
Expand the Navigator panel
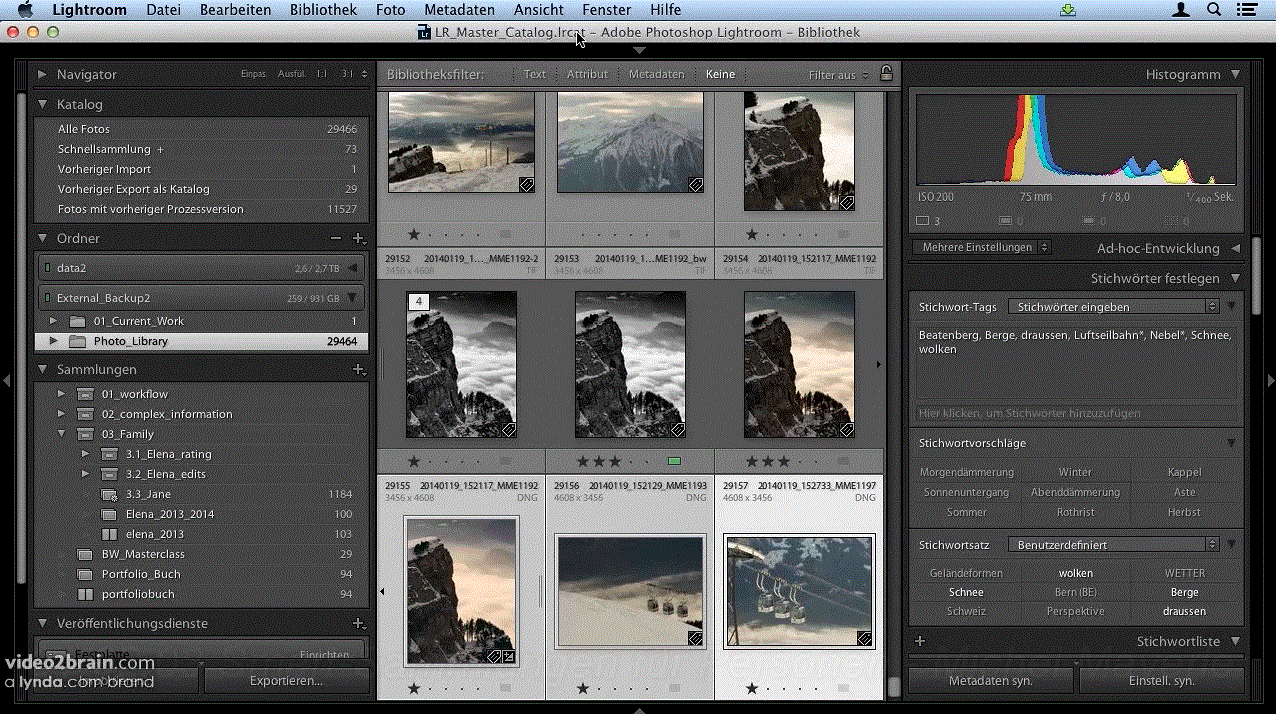click(x=42, y=74)
